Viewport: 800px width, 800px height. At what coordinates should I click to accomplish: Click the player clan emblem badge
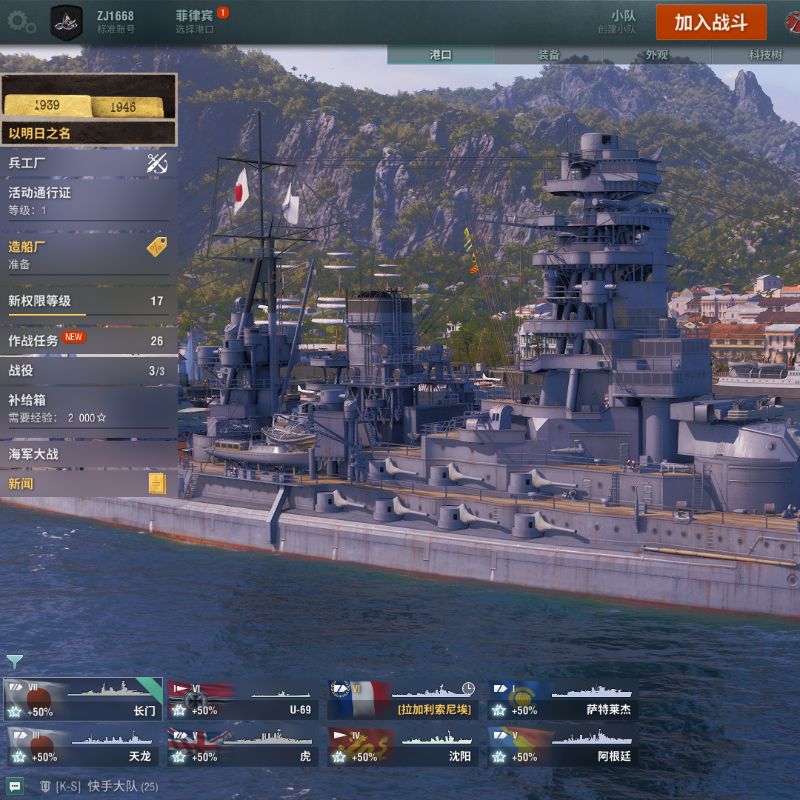pos(66,22)
